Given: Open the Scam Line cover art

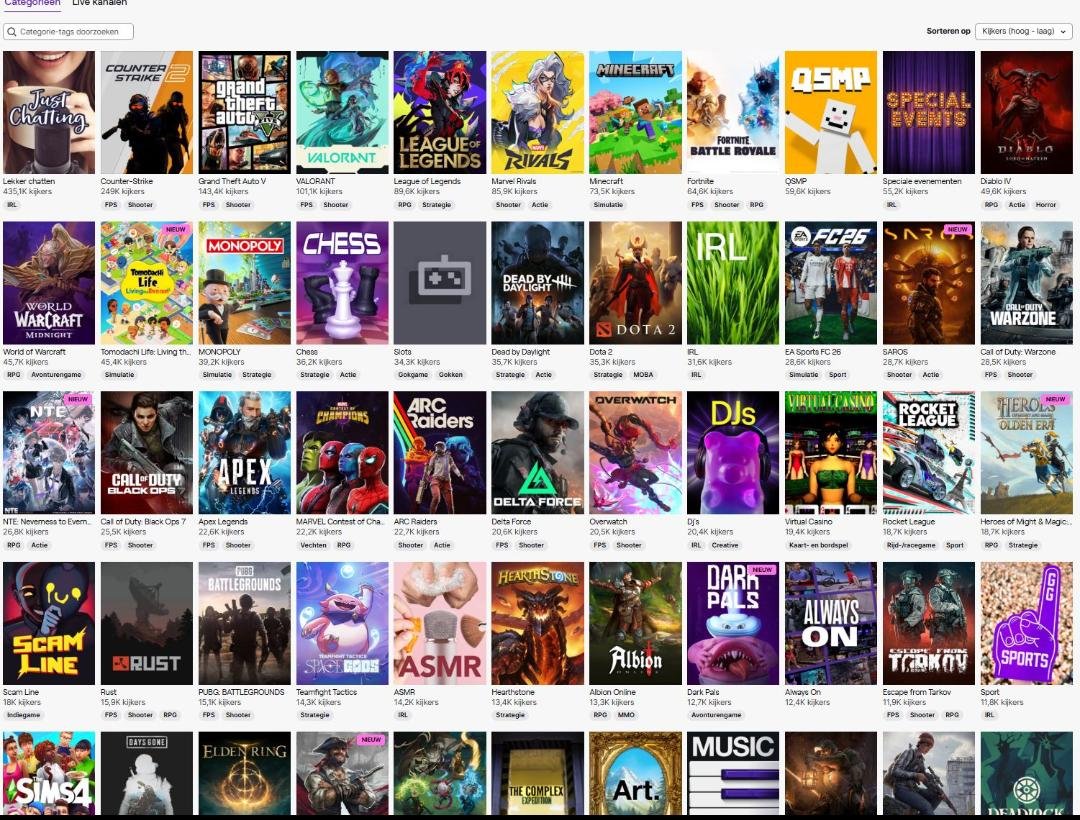Looking at the screenshot, I should tap(49, 623).
